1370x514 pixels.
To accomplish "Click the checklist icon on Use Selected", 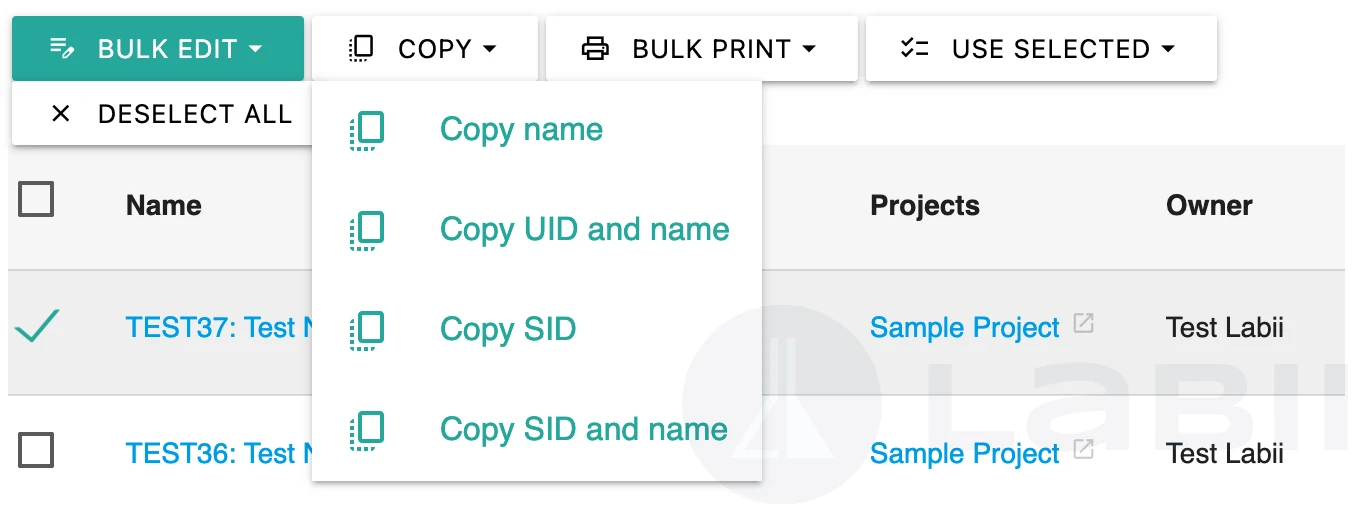I will (915, 48).
